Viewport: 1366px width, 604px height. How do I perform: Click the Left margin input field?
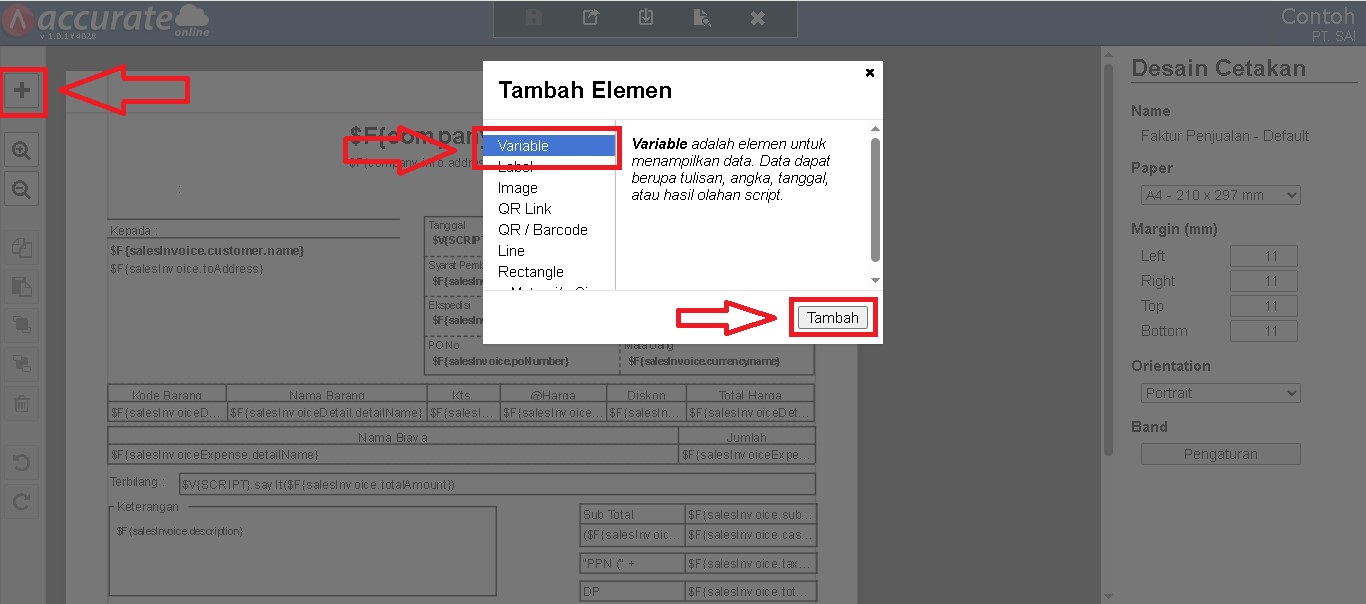1263,256
